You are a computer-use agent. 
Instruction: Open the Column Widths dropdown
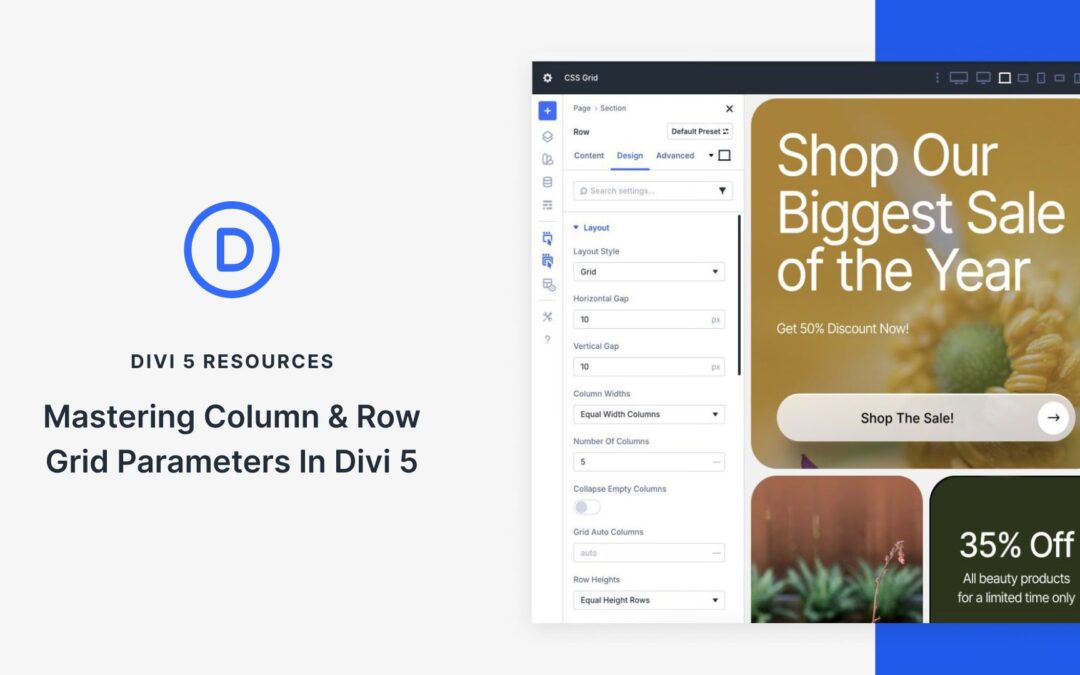pos(648,413)
